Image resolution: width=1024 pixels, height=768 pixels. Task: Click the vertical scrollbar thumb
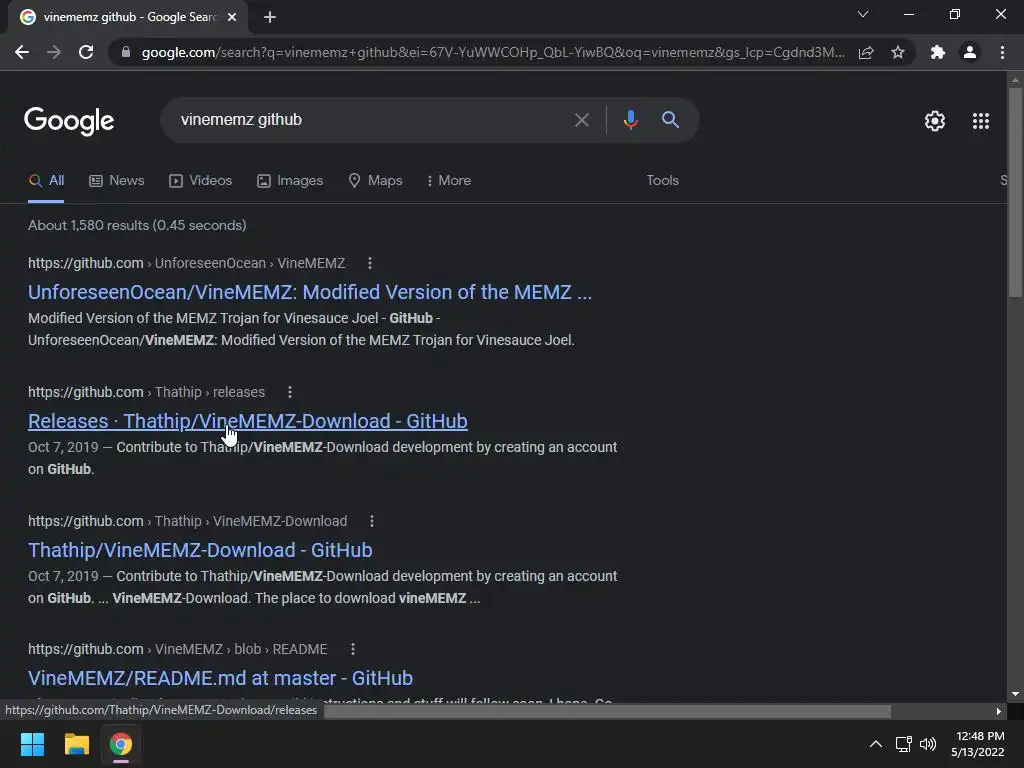(1015, 193)
